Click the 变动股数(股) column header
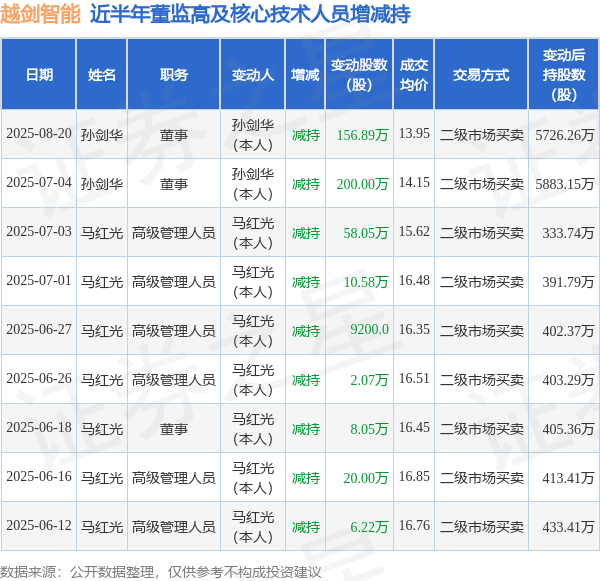Screen dimensions: 600x581 359,75
